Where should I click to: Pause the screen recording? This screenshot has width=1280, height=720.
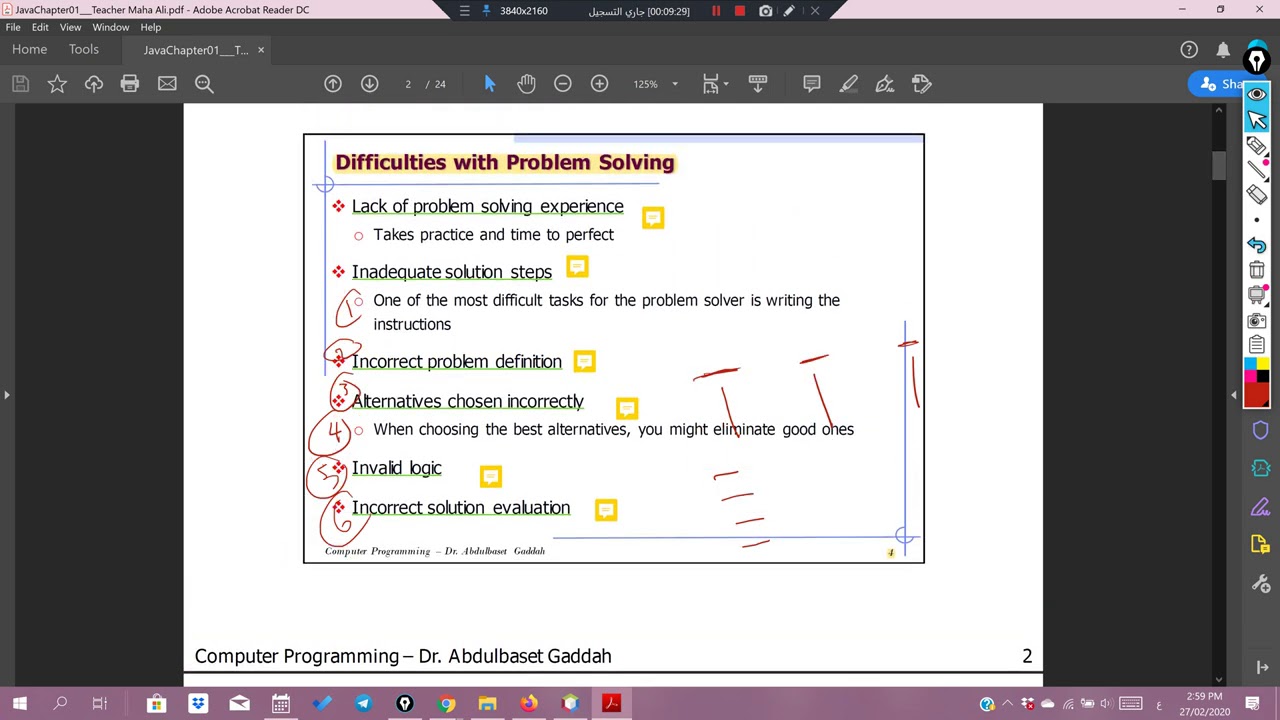(716, 11)
